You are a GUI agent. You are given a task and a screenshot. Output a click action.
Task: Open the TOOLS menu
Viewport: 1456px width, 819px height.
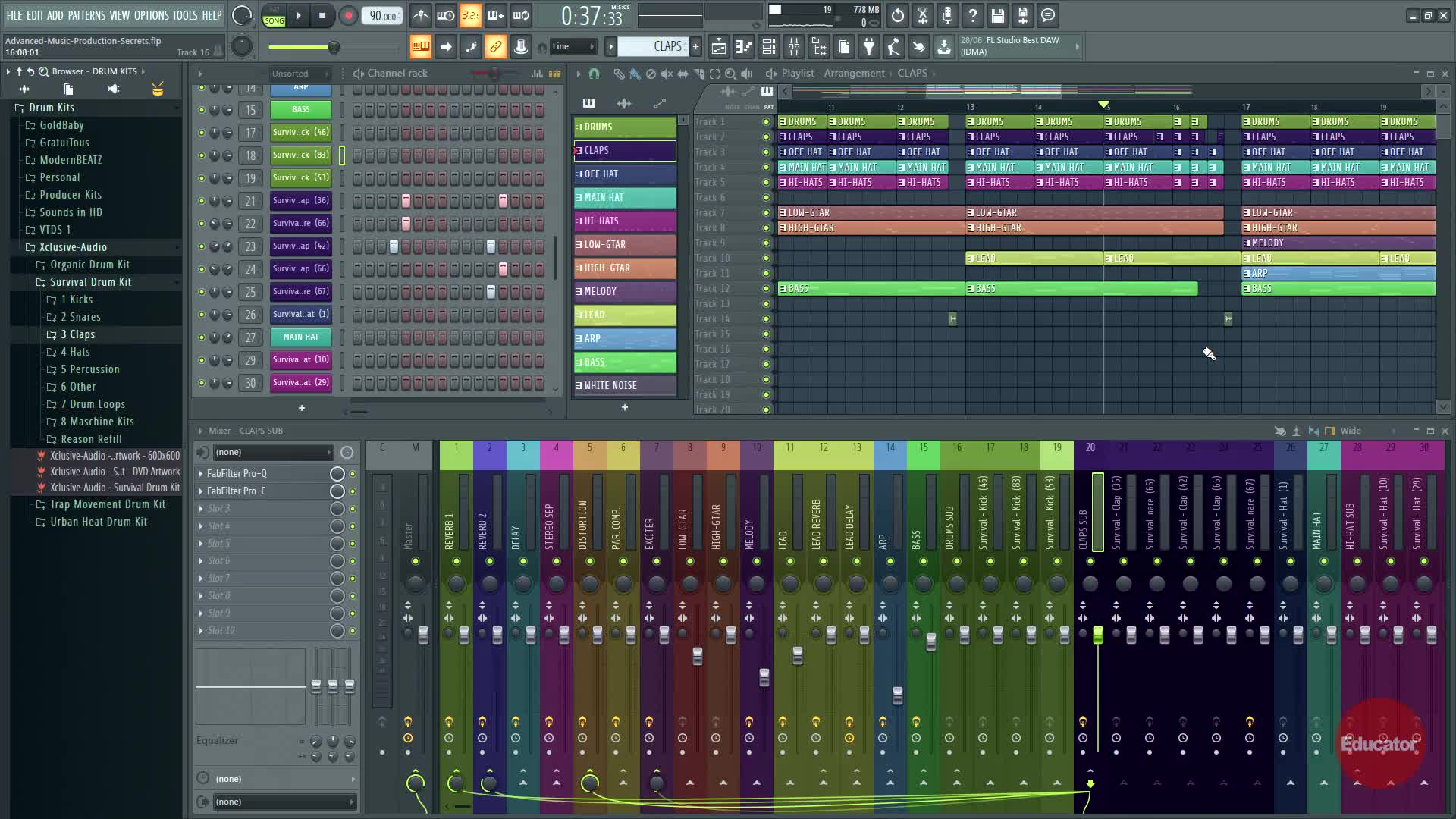pos(184,15)
